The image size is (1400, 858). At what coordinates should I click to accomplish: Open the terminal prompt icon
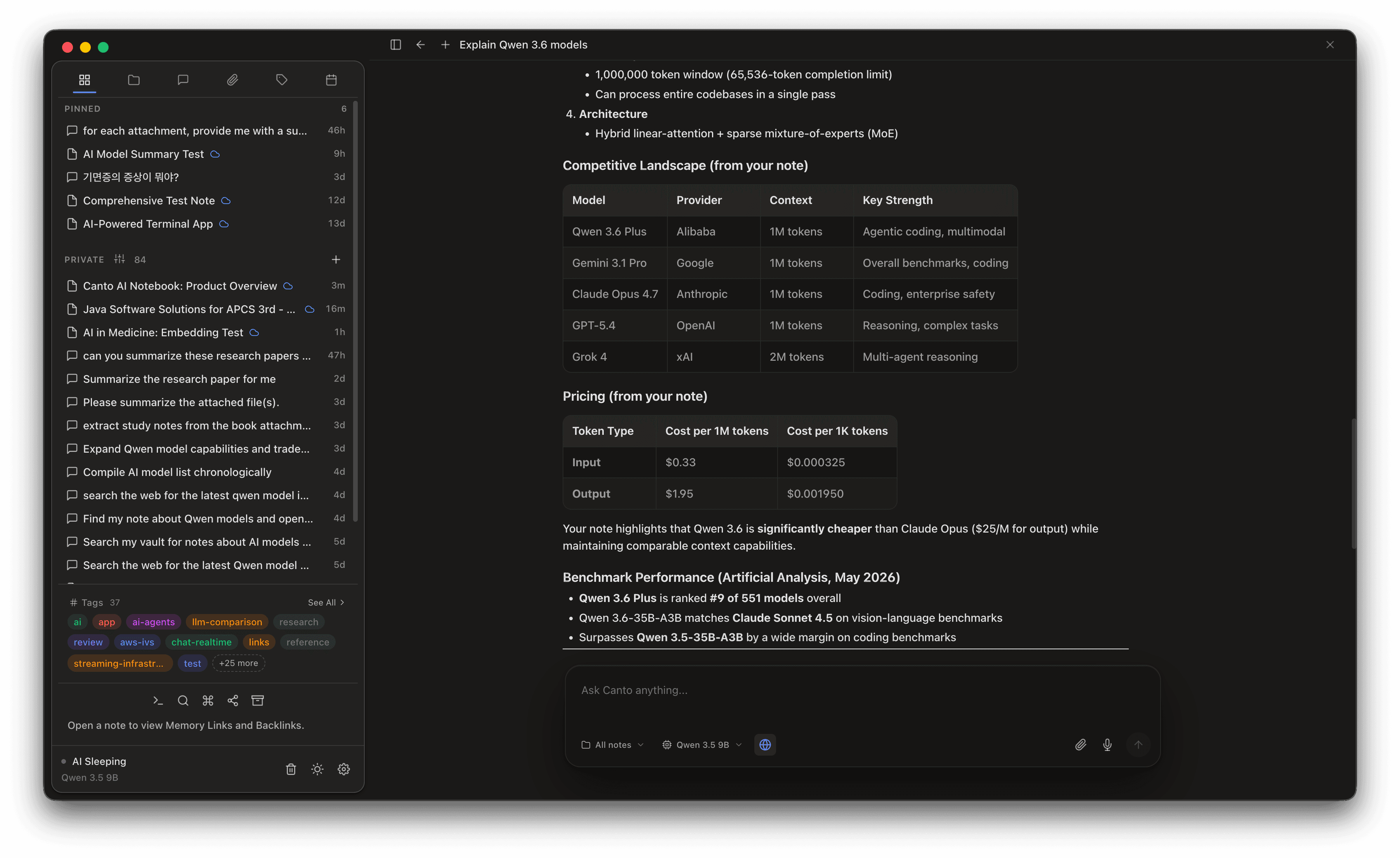click(x=158, y=701)
